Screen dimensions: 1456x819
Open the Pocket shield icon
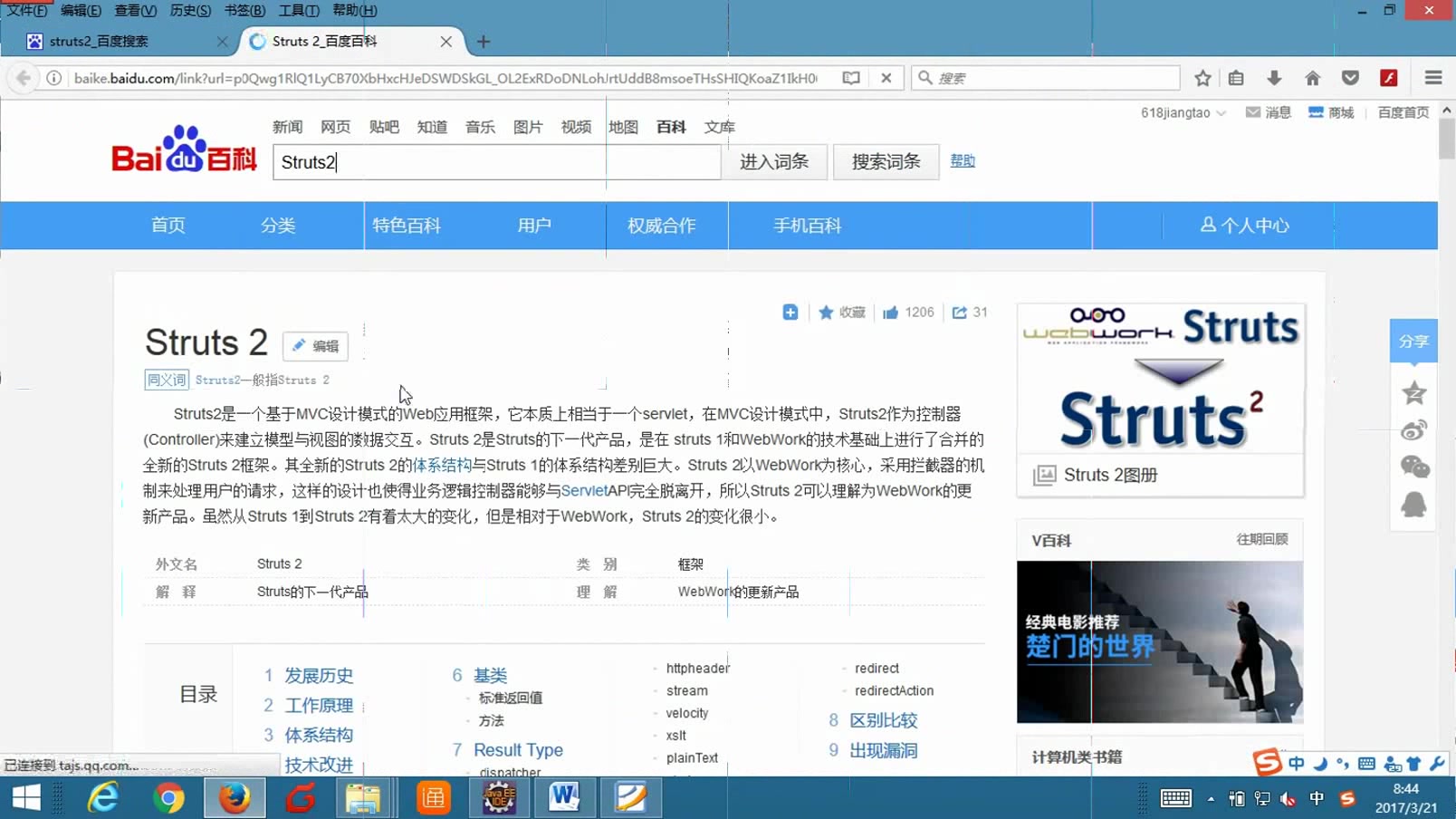click(x=1350, y=78)
